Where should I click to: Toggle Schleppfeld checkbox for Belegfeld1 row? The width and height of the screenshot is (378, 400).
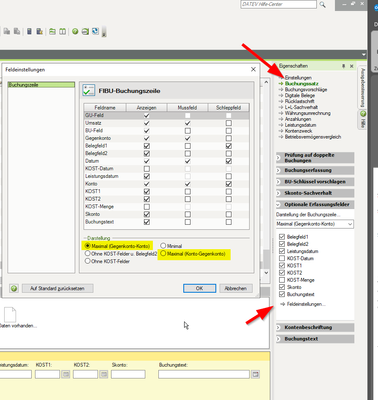pos(228,146)
